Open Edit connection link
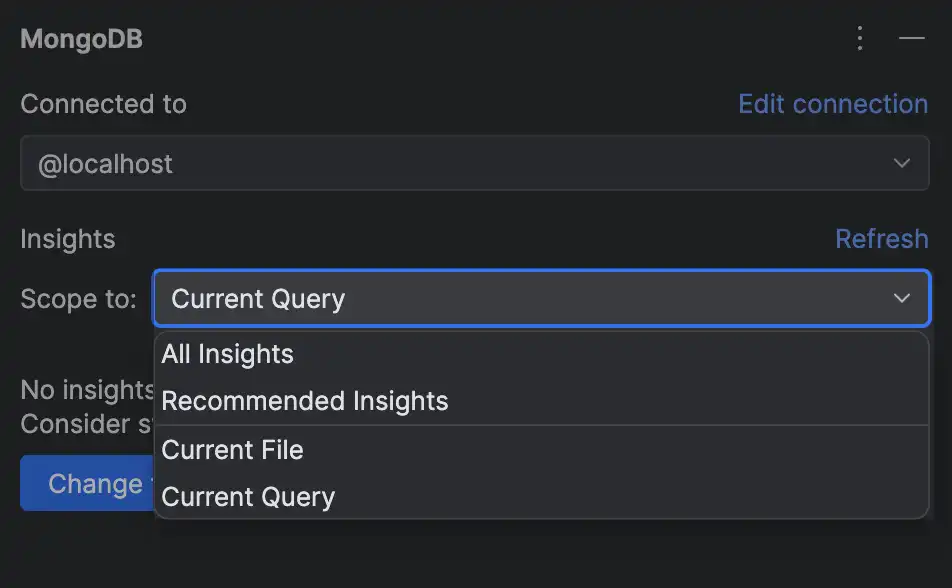This screenshot has height=588, width=952. point(832,103)
